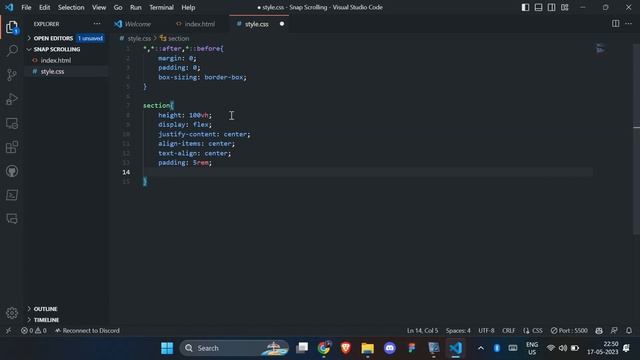Open the Run and Debug view
The height and width of the screenshot is (360, 640).
click(12, 99)
